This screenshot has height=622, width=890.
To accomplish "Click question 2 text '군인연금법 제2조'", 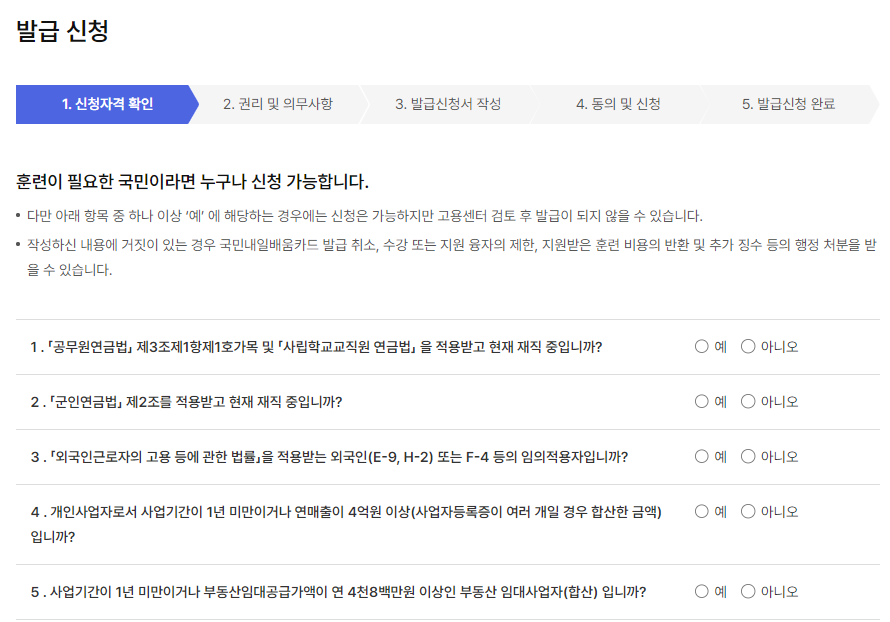I will point(186,402).
